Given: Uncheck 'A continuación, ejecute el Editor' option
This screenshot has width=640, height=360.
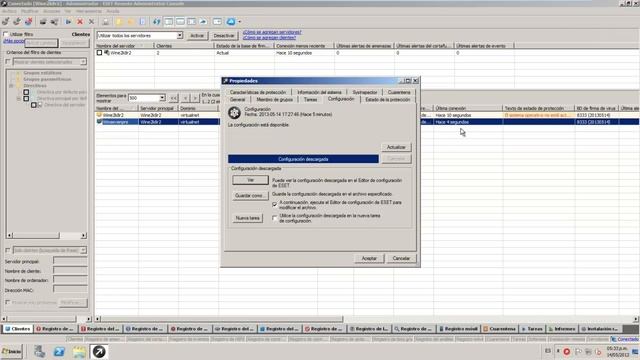Looking at the screenshot, I should coord(275,204).
